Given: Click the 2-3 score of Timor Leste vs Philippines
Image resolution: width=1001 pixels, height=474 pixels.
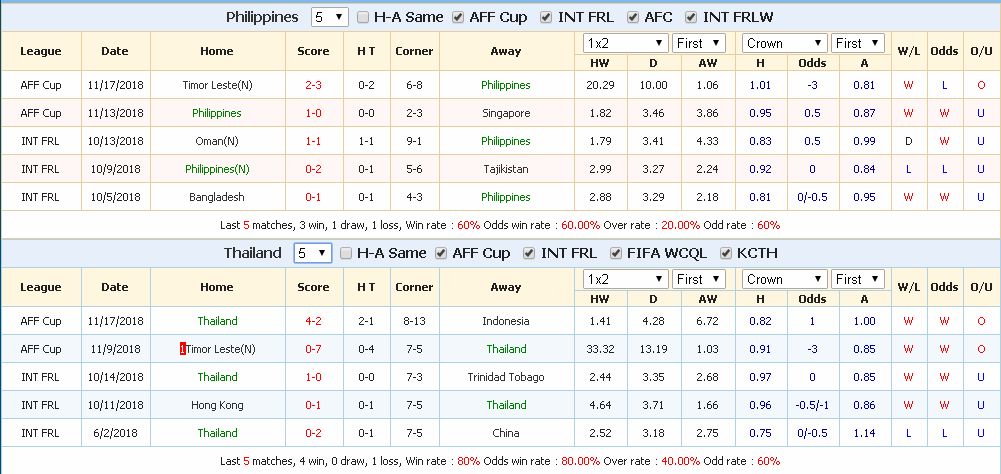Looking at the screenshot, I should click(x=313, y=85).
